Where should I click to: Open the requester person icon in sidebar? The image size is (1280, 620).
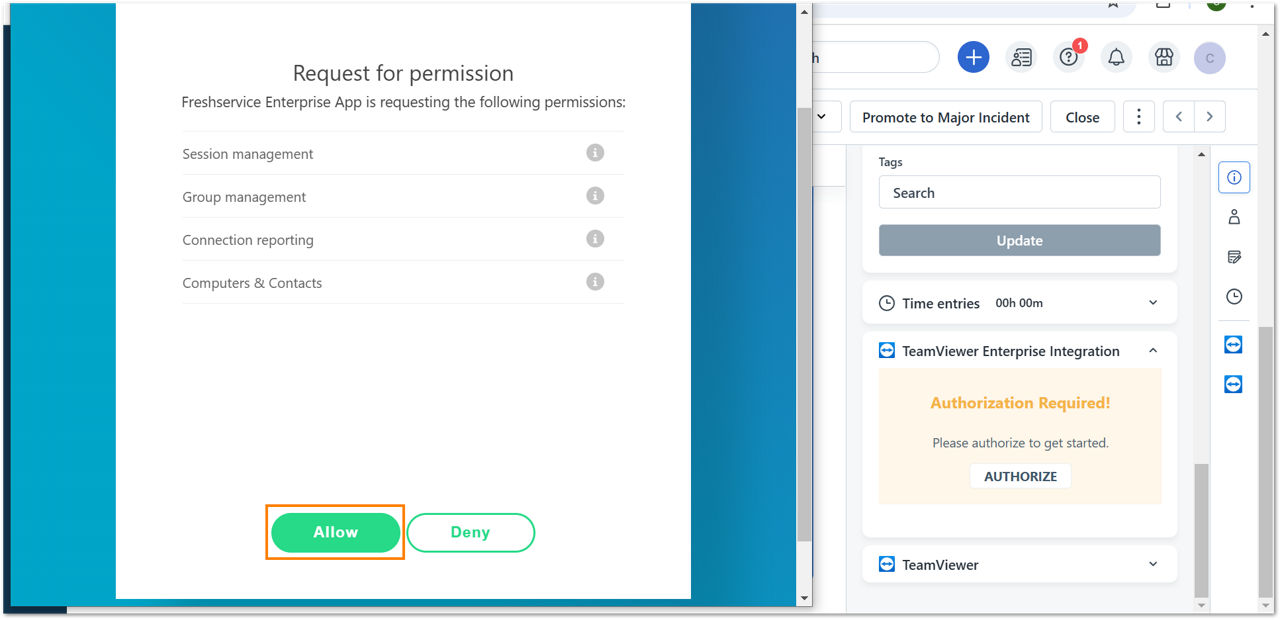[x=1234, y=217]
